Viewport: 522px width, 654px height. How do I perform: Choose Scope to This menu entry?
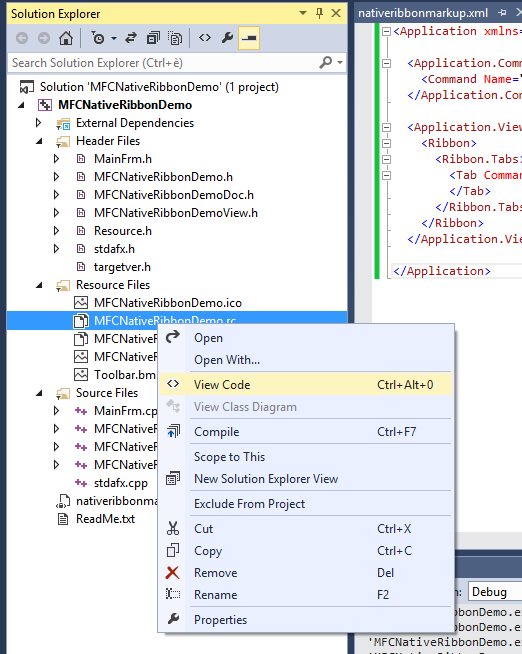pyautogui.click(x=306, y=457)
